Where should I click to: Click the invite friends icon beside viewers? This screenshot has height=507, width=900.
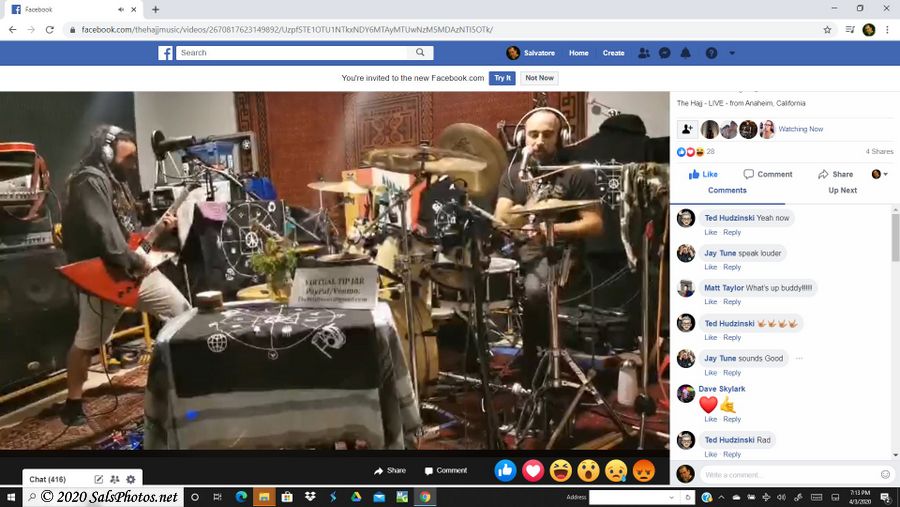pyautogui.click(x=687, y=129)
